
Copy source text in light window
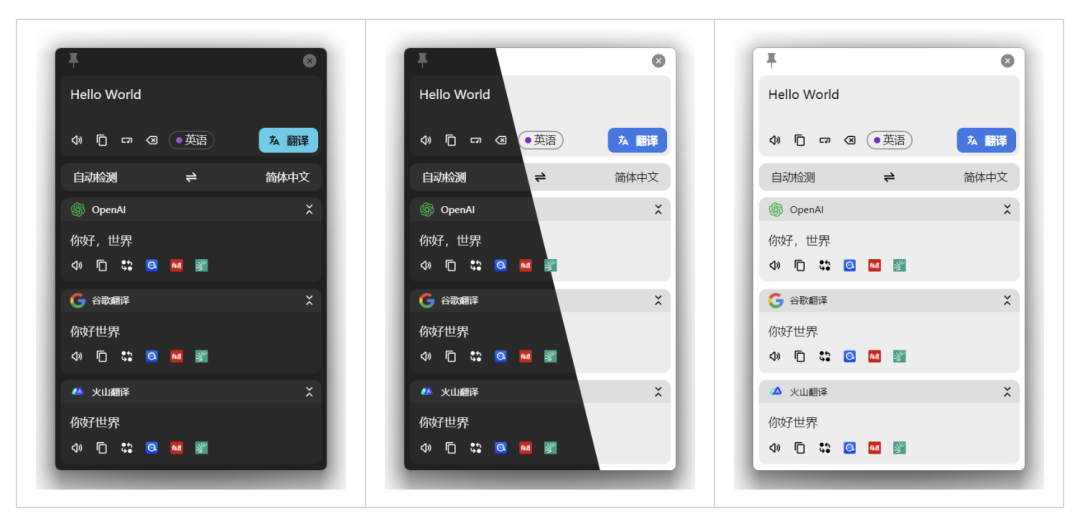(x=799, y=141)
